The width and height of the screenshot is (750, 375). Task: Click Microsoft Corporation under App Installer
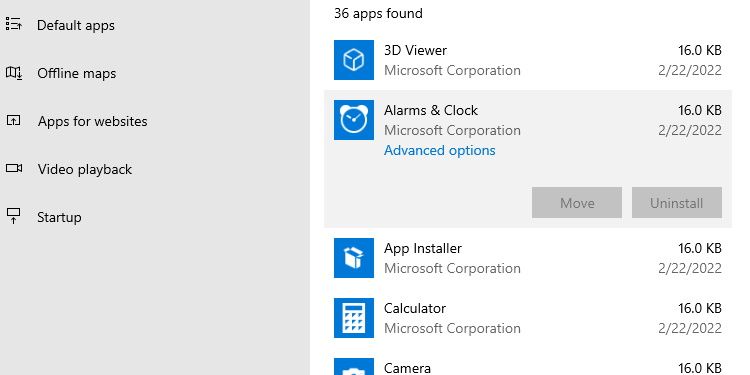[452, 268]
